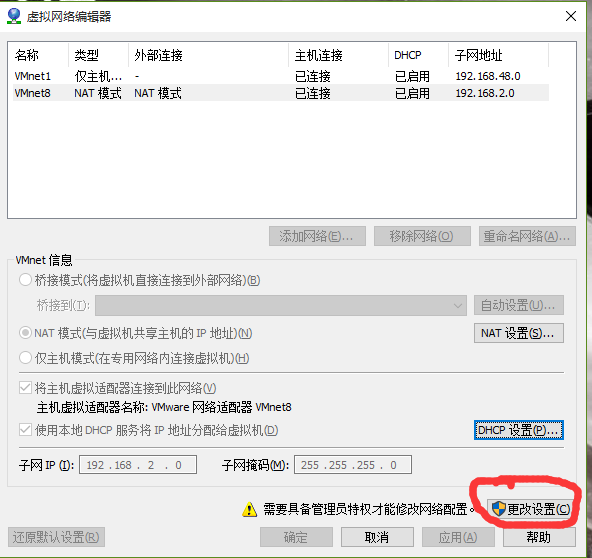The image size is (592, 558).
Task: Select the 仅主机模式 radio button
Action: pos(25,358)
